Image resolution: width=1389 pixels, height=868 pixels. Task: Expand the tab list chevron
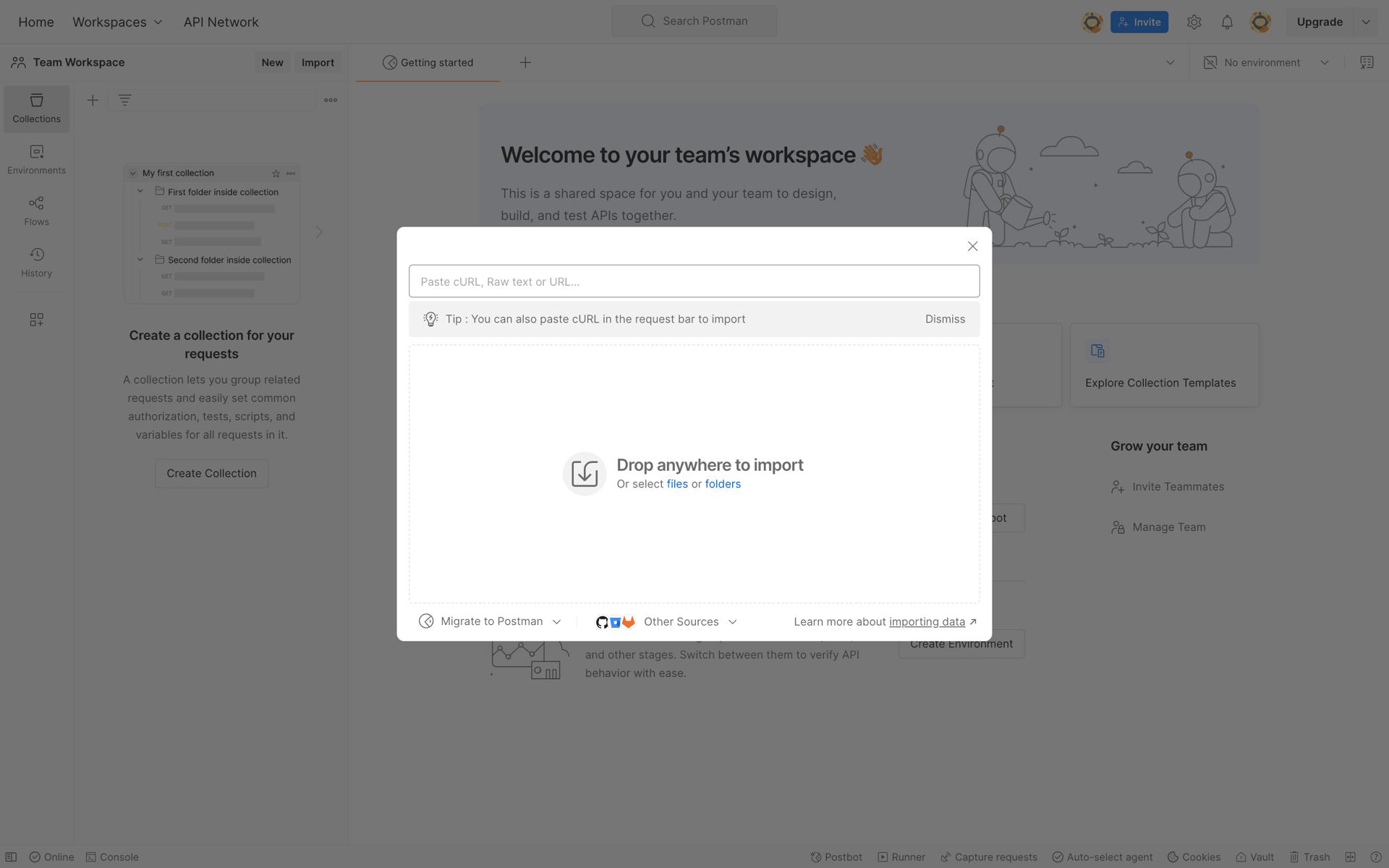(x=1170, y=62)
